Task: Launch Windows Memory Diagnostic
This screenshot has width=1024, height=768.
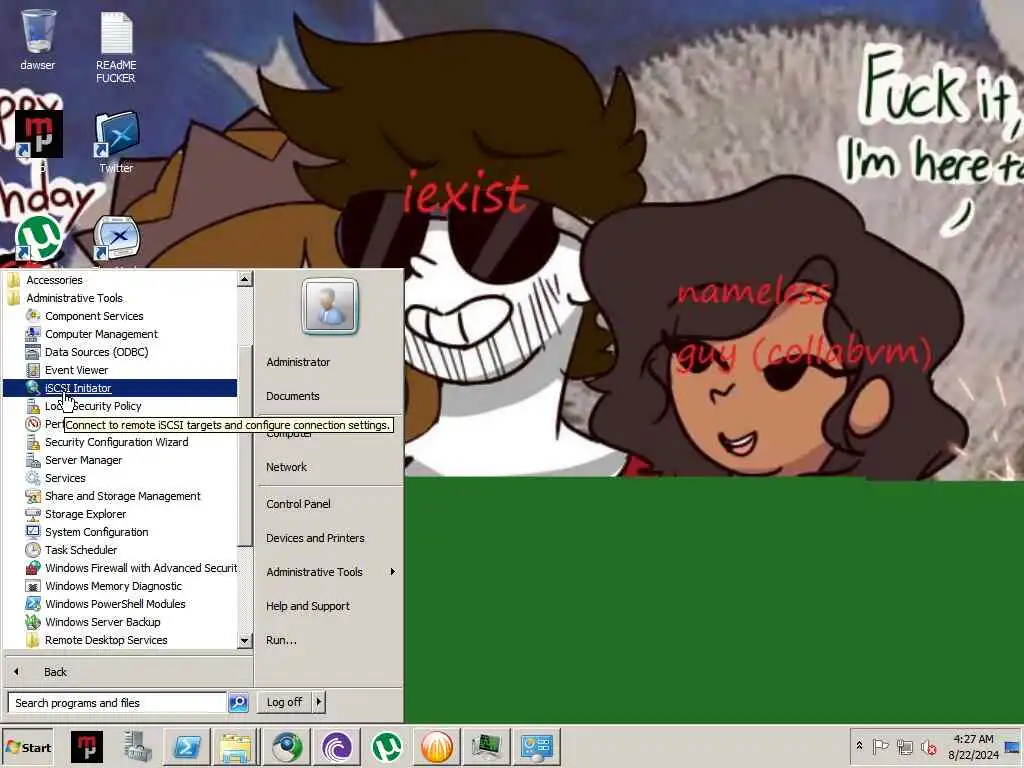Action: point(113,586)
